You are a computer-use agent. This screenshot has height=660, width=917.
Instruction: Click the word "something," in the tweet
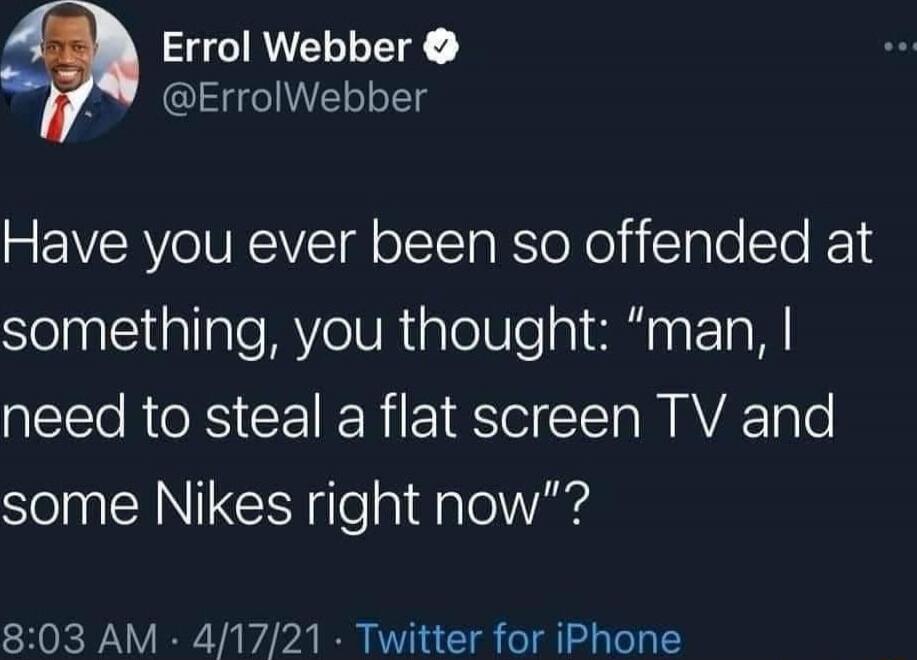[x=142, y=330]
